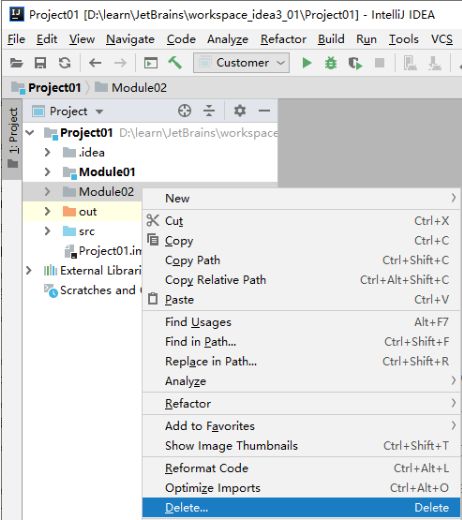The height and width of the screenshot is (520, 462).
Task: Expand the Module01 node
Action: [47, 172]
